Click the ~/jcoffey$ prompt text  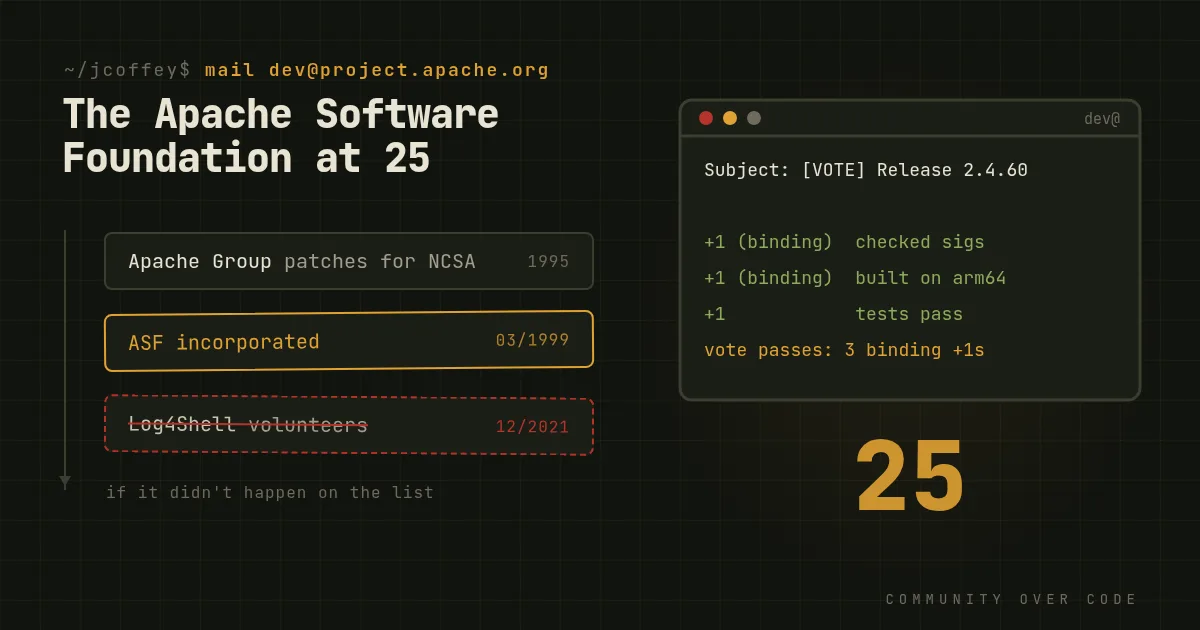pyautogui.click(x=127, y=70)
